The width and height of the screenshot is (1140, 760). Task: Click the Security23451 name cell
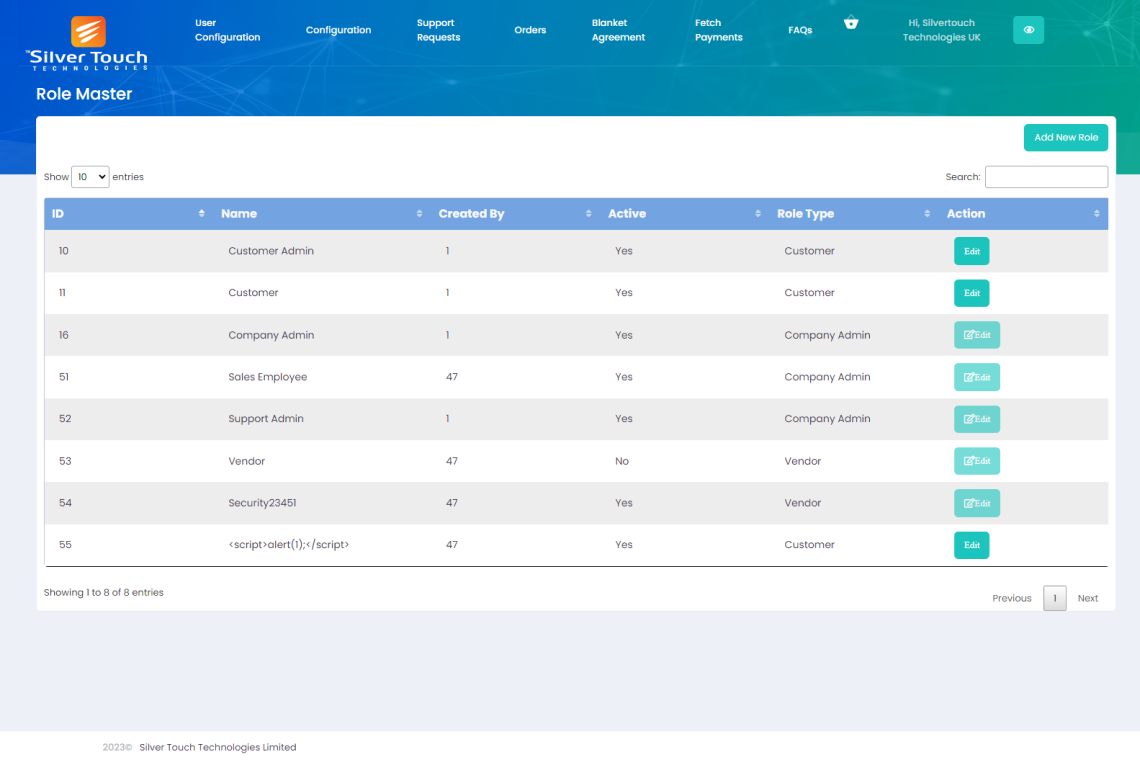[x=262, y=503]
